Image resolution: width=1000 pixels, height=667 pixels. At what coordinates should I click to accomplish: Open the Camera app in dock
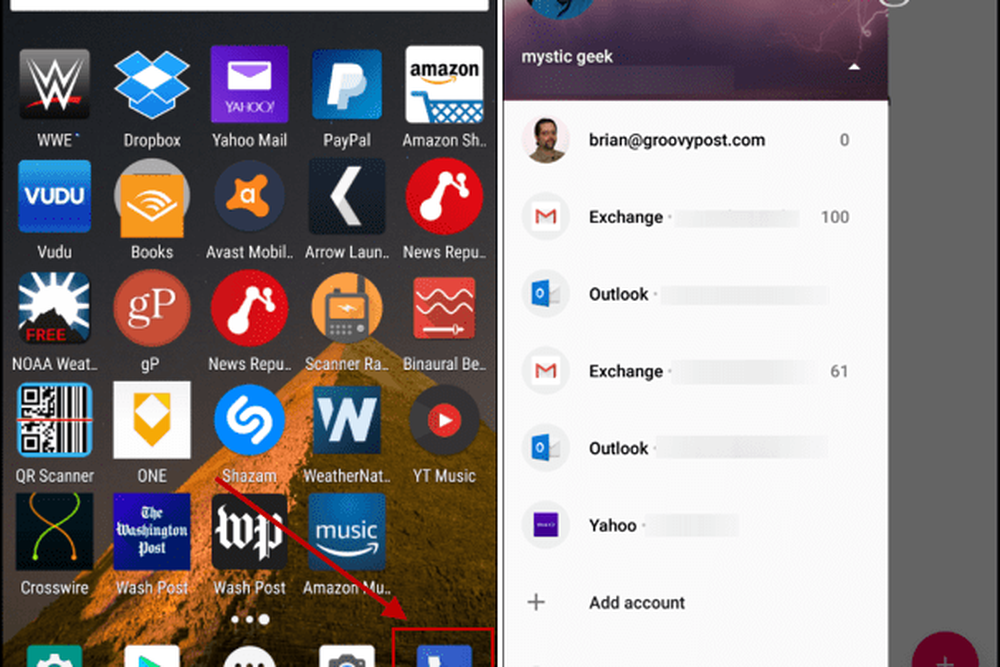click(346, 656)
